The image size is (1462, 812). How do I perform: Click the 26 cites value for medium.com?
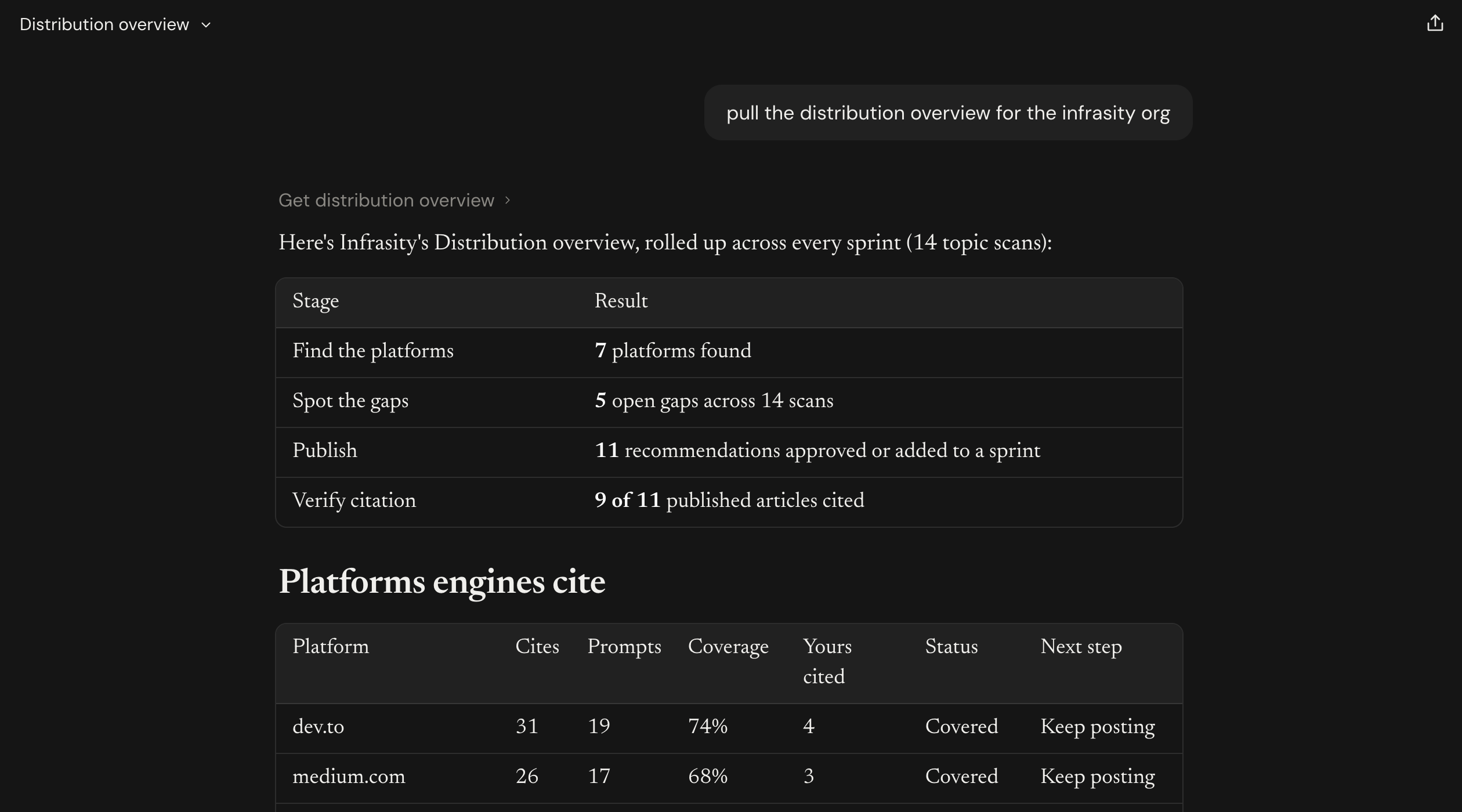pos(527,776)
